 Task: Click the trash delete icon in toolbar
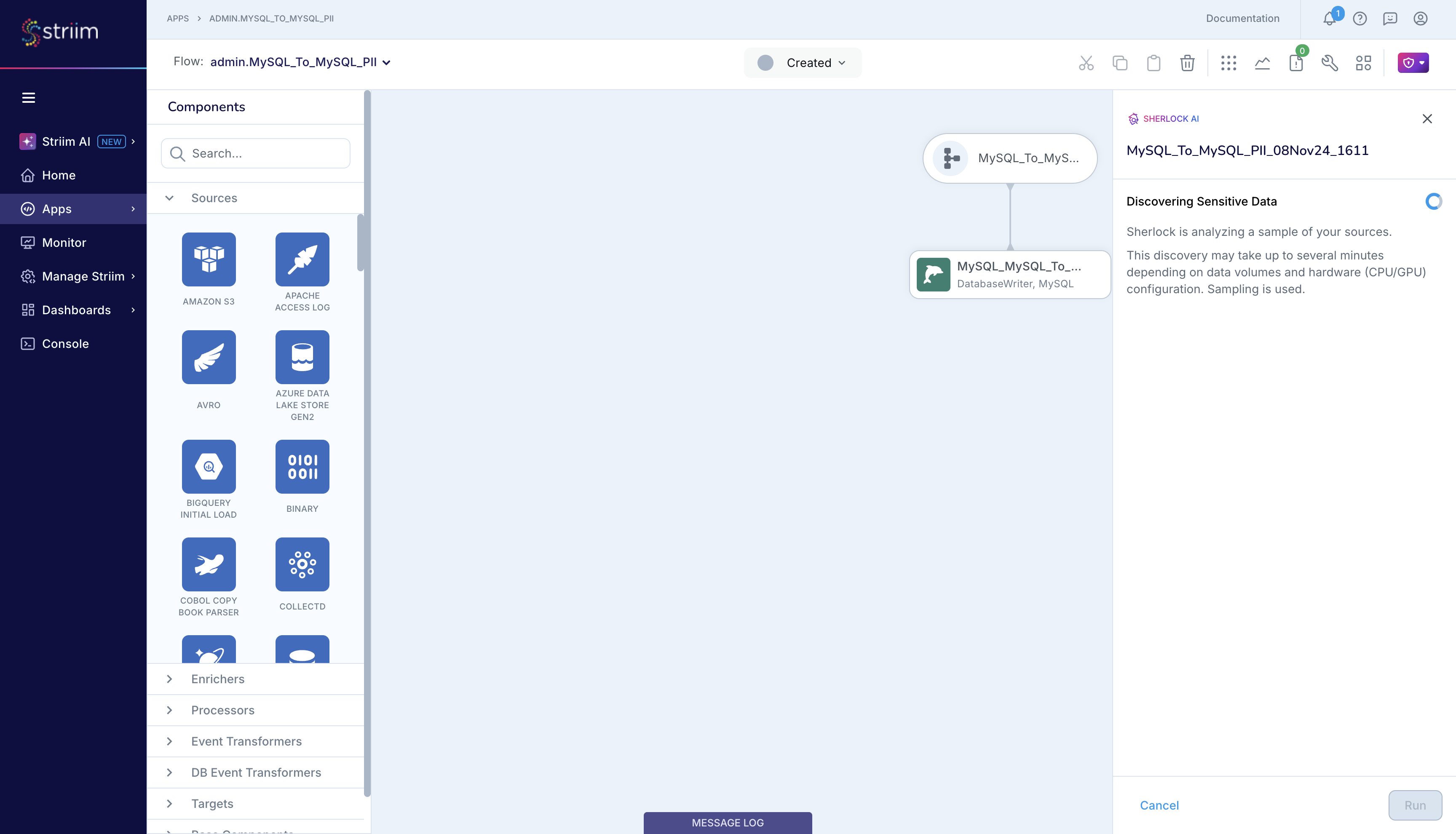[x=1187, y=63]
